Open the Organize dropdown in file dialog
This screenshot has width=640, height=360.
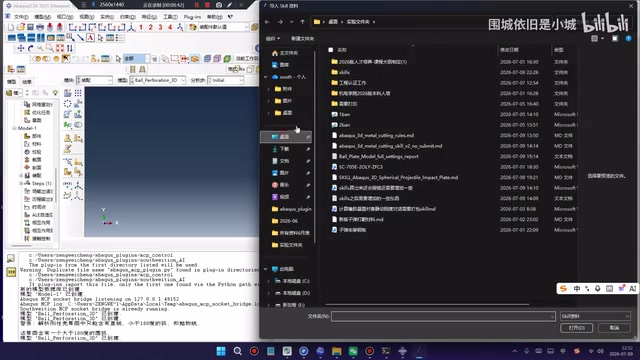pos(273,38)
